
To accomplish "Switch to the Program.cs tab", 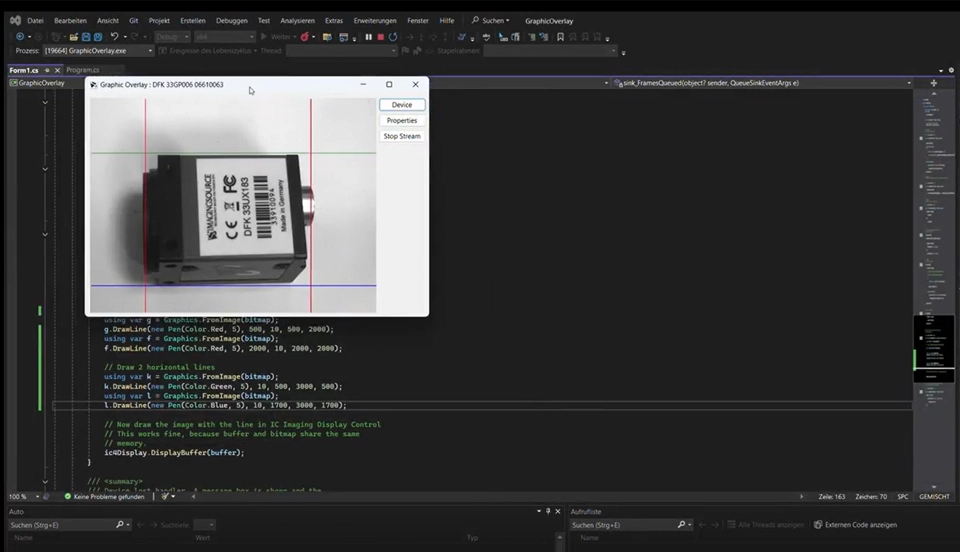I will point(82,70).
